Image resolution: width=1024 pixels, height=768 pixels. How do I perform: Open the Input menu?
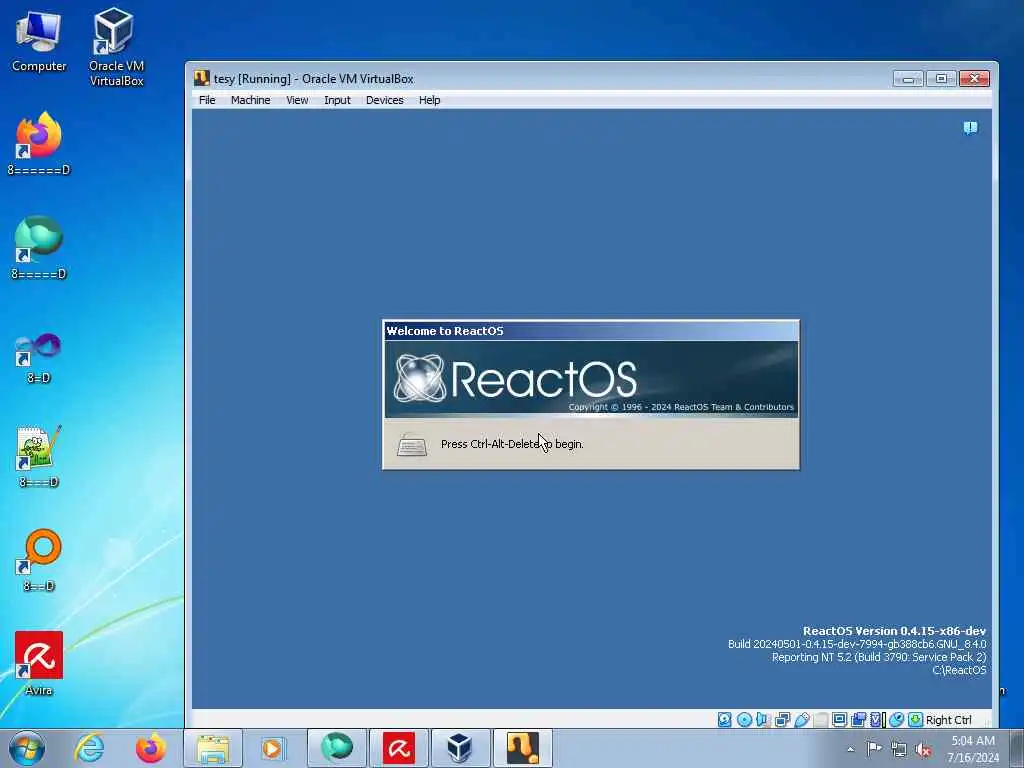coord(337,100)
